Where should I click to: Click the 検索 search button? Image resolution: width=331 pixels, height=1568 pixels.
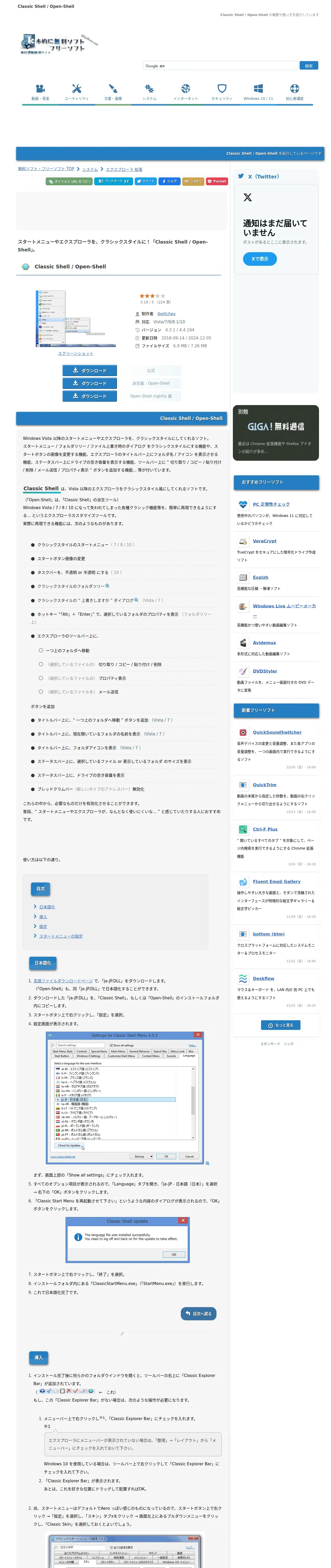(309, 65)
